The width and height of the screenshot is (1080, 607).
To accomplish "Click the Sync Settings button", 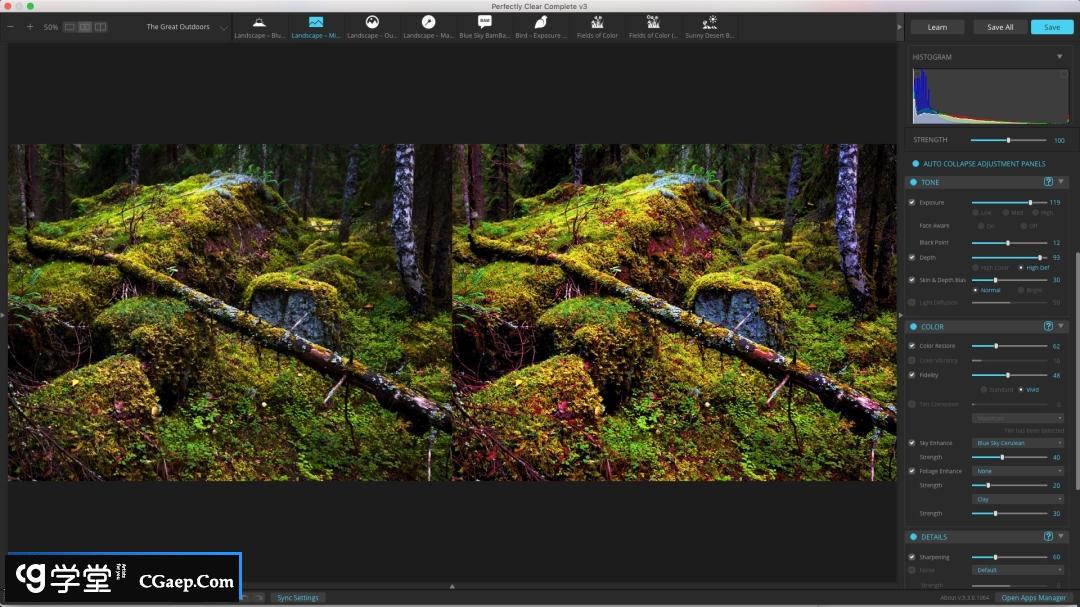I will click(298, 598).
